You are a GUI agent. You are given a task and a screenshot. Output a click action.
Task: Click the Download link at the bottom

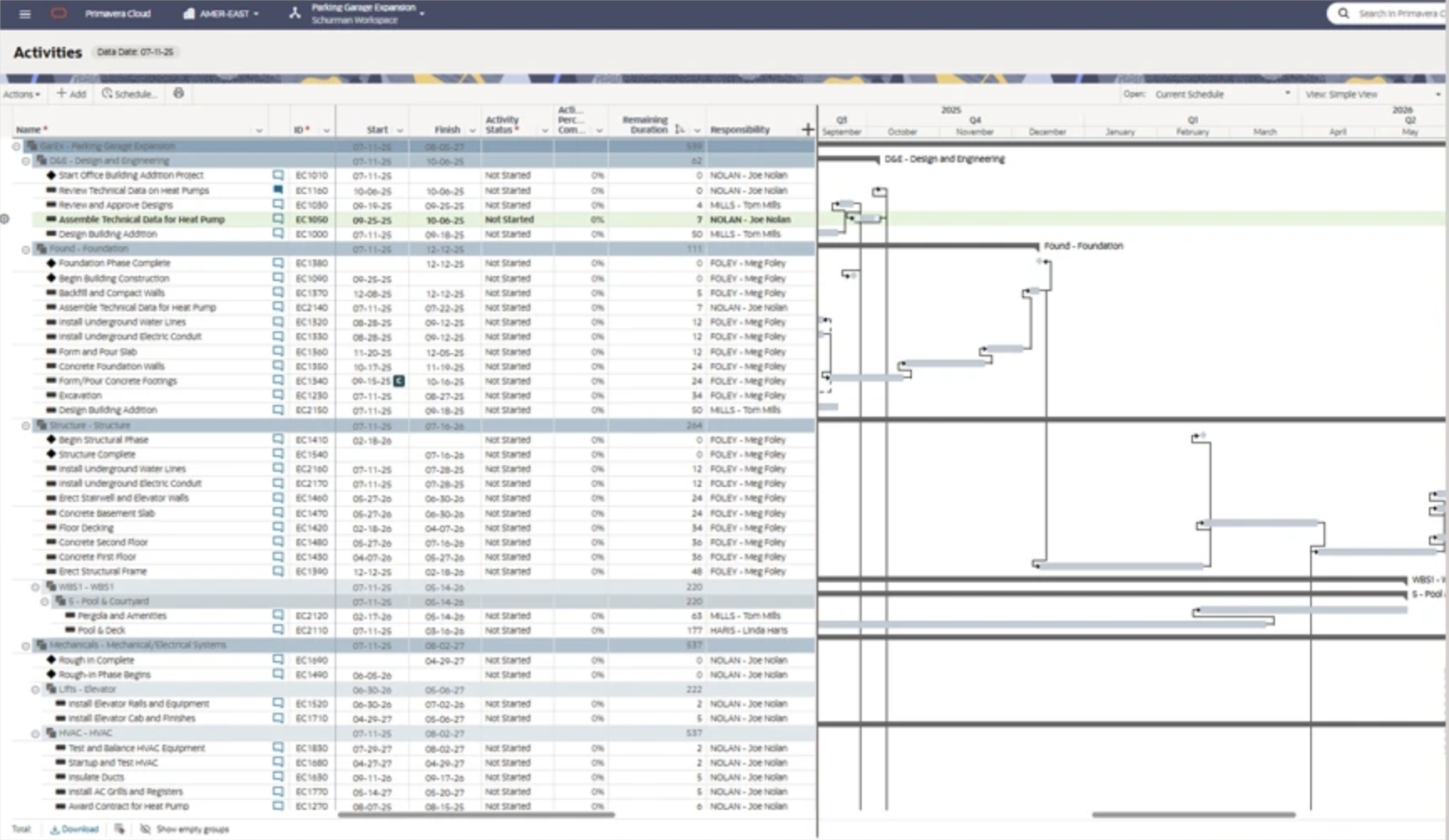pos(75,829)
